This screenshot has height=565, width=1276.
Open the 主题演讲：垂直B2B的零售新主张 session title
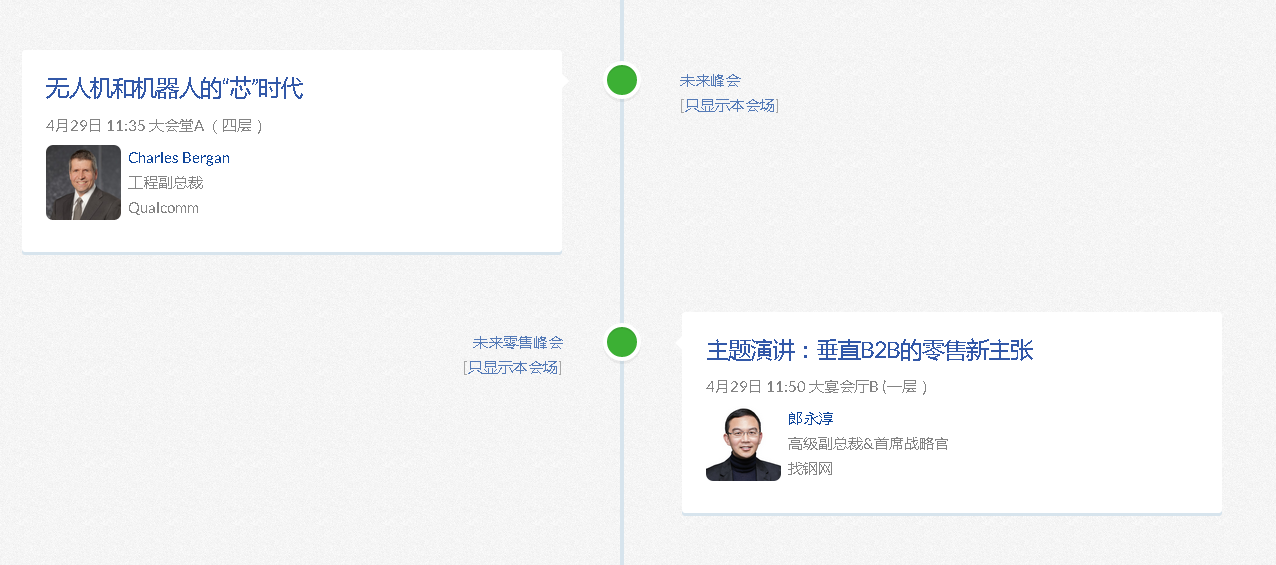869,350
